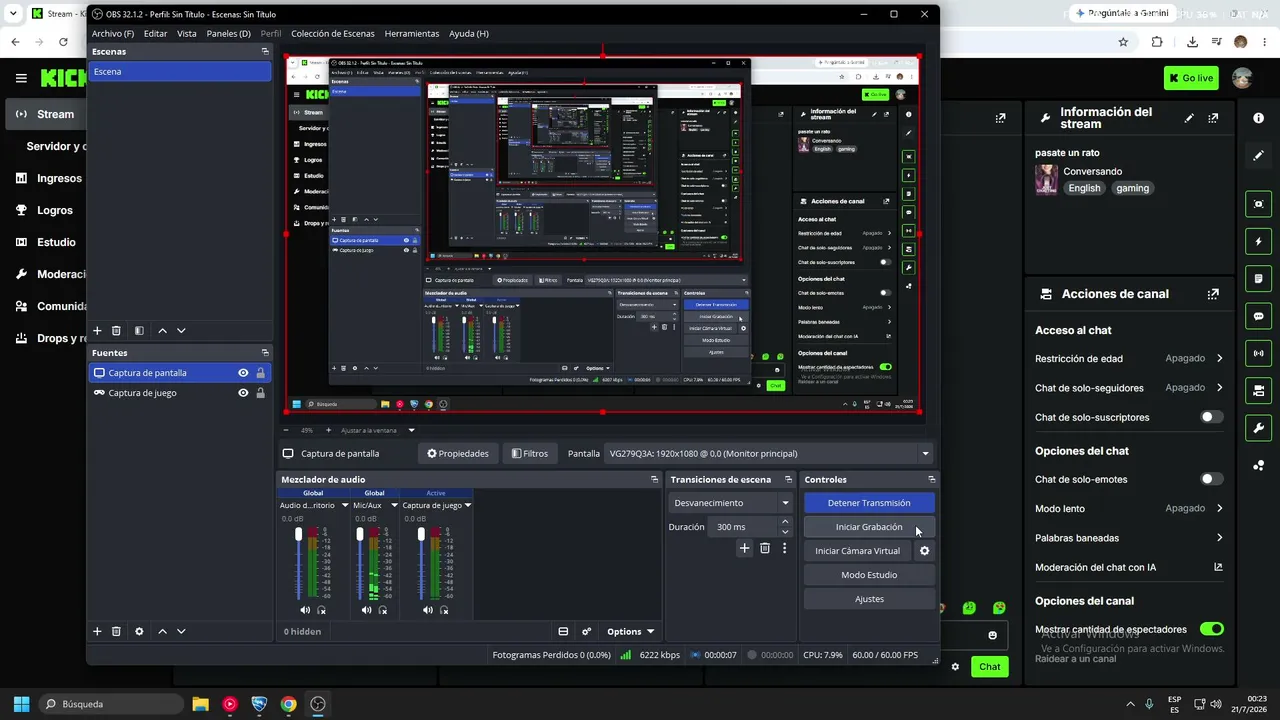Image resolution: width=1280 pixels, height=720 pixels.
Task: Open Captura de juego mixer dropdown arrow
Action: click(468, 505)
